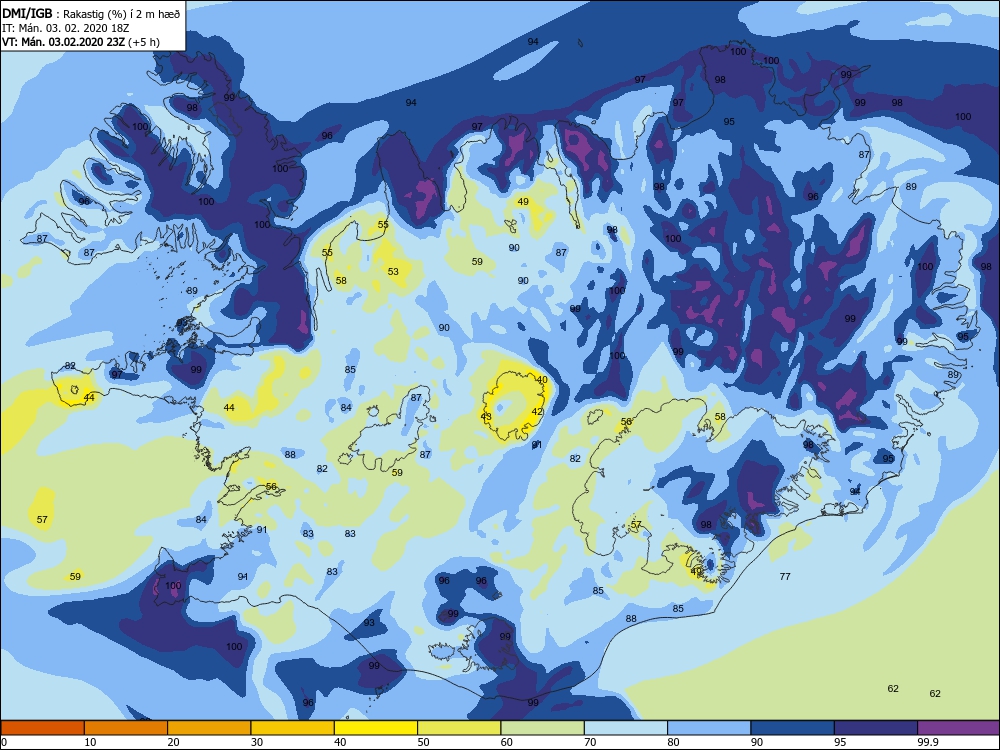Image resolution: width=1000 pixels, height=750 pixels.
Task: Click the 70–80 pale blue legend swatch
Action: [x=626, y=728]
